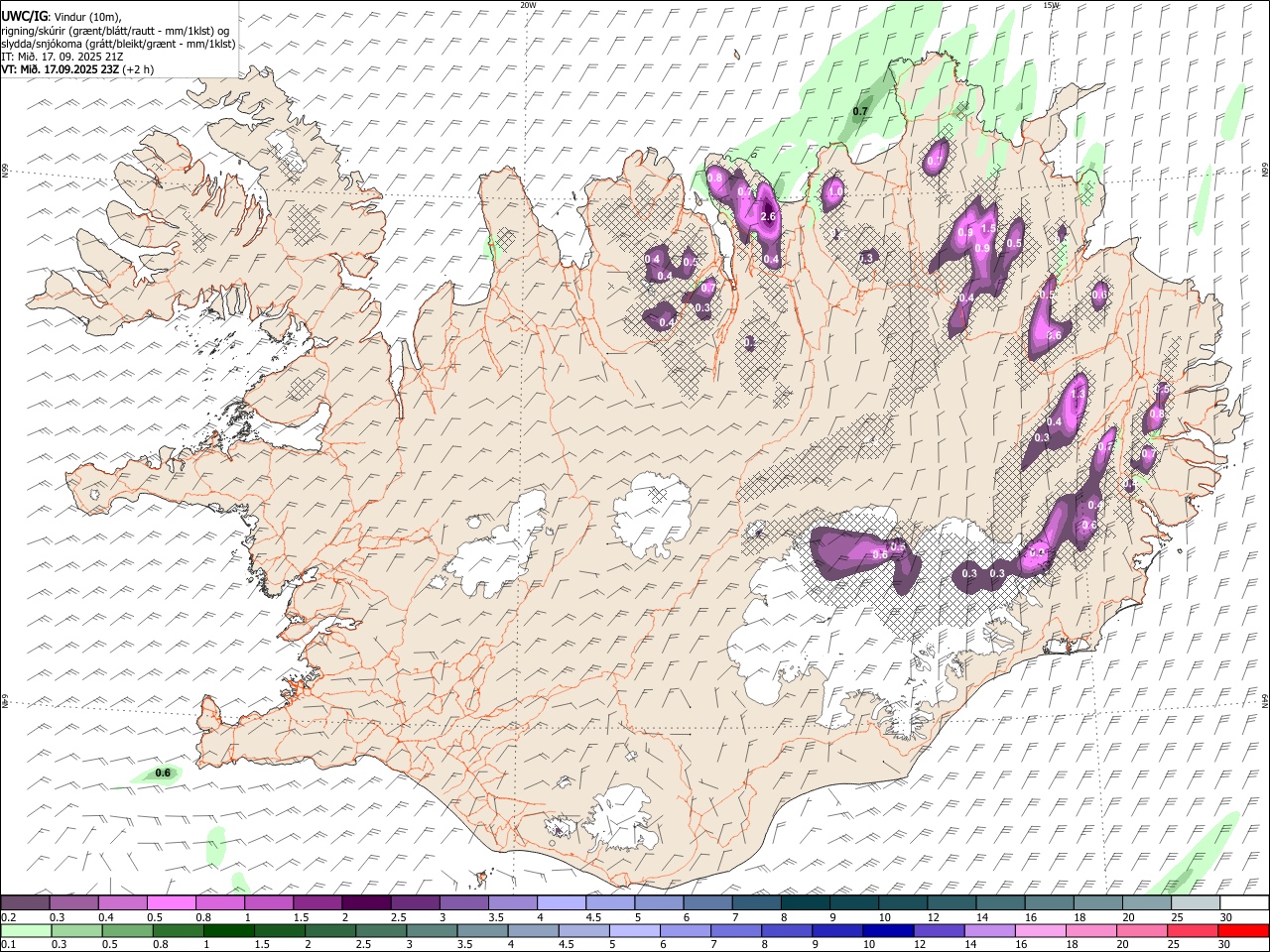Screen dimensions: 1270x952
Task: Select the deep navy blue 10–12 rain swatch
Action: 888,930
